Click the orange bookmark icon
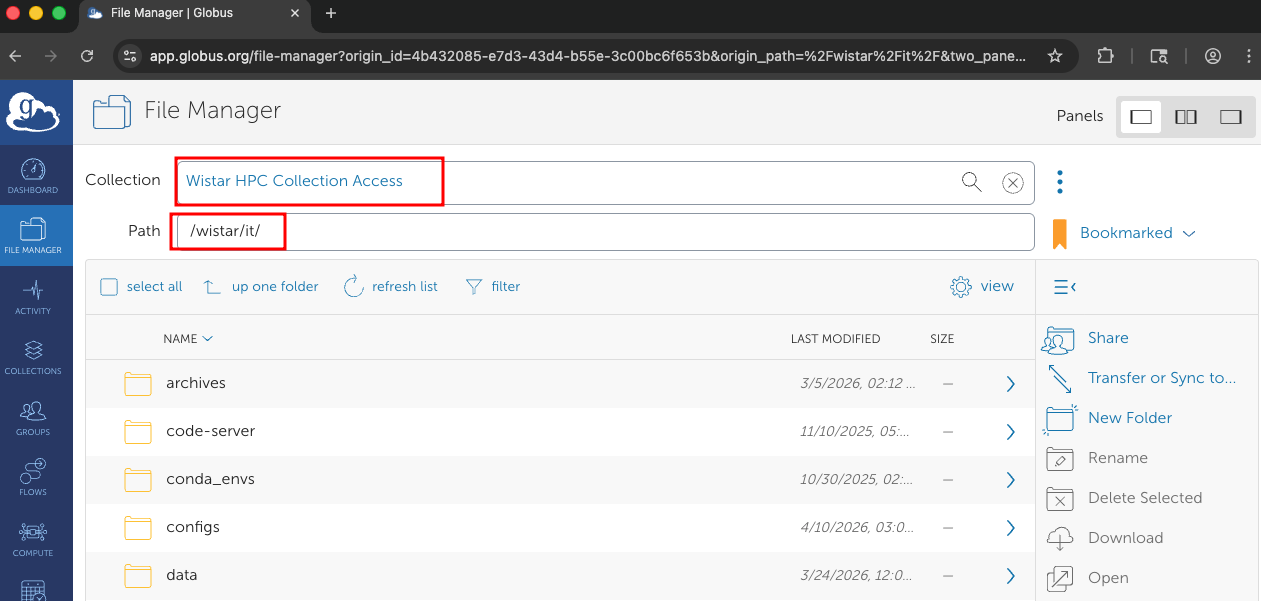1261x601 pixels. [x=1060, y=234]
